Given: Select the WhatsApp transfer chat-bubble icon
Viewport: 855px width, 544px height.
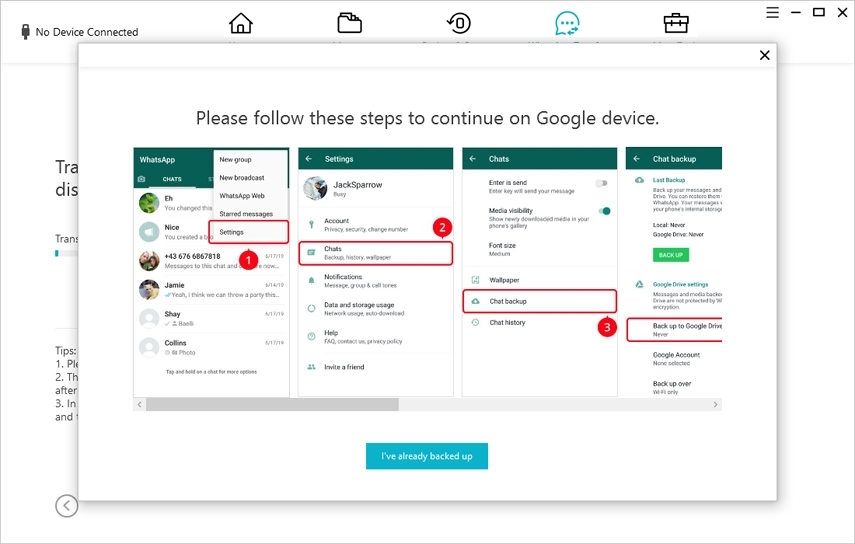Looking at the screenshot, I should click(567, 23).
